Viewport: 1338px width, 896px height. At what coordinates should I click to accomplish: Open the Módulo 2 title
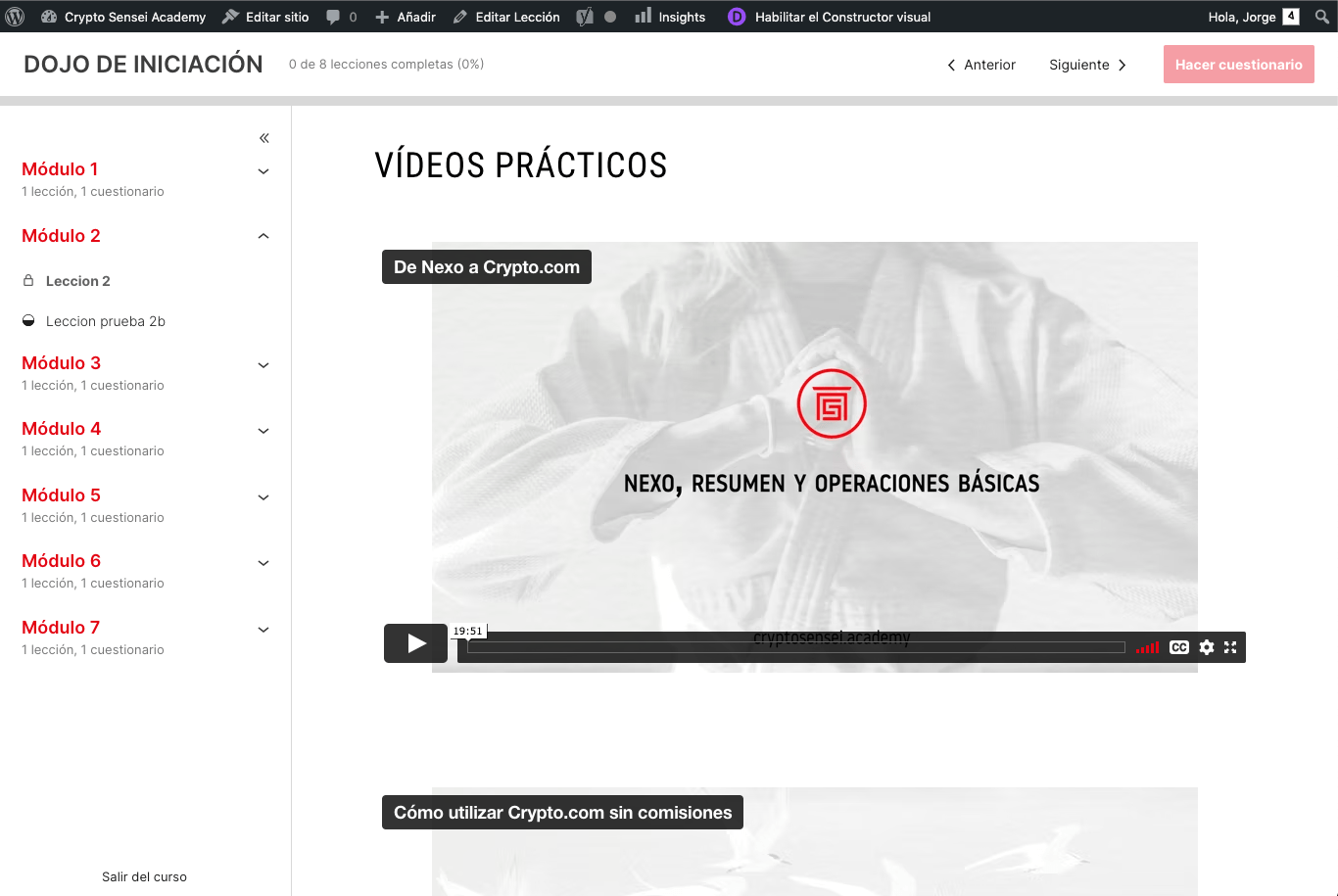[x=61, y=236]
